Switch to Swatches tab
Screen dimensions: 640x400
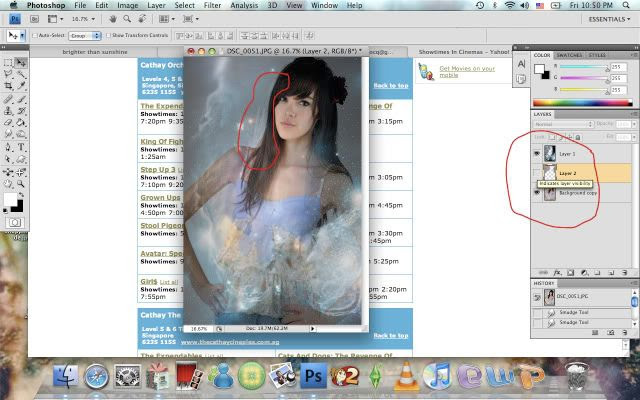pyautogui.click(x=569, y=55)
